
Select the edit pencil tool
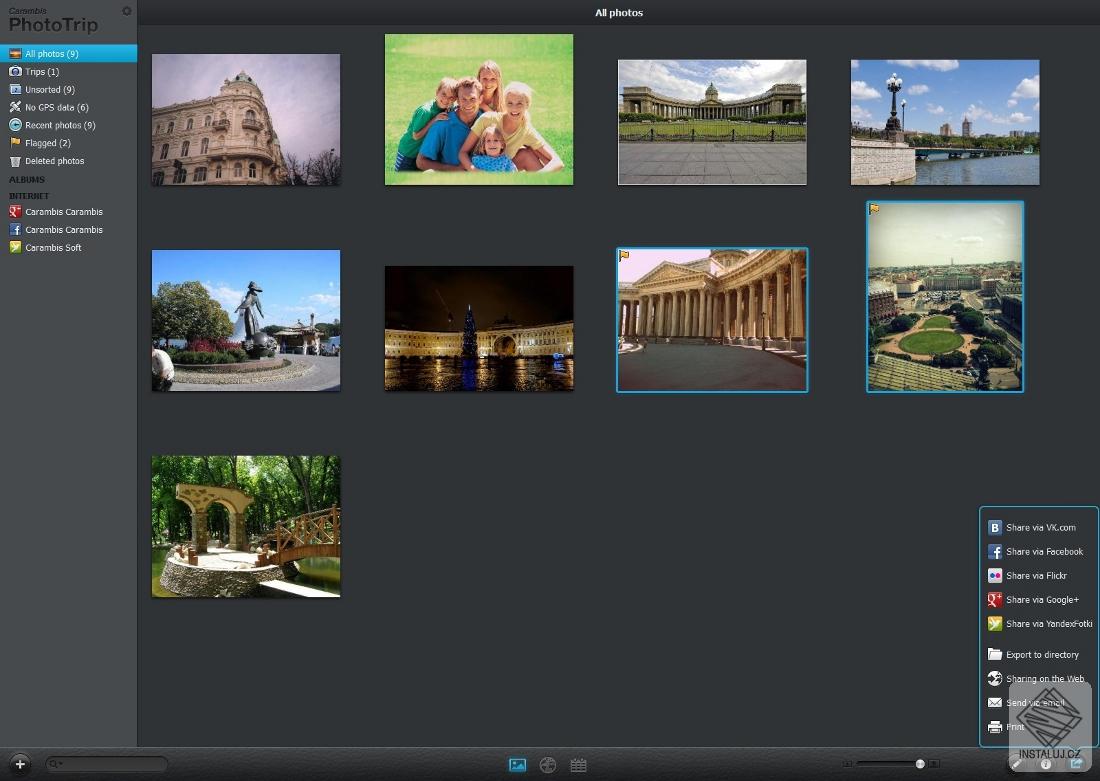coord(1017,764)
